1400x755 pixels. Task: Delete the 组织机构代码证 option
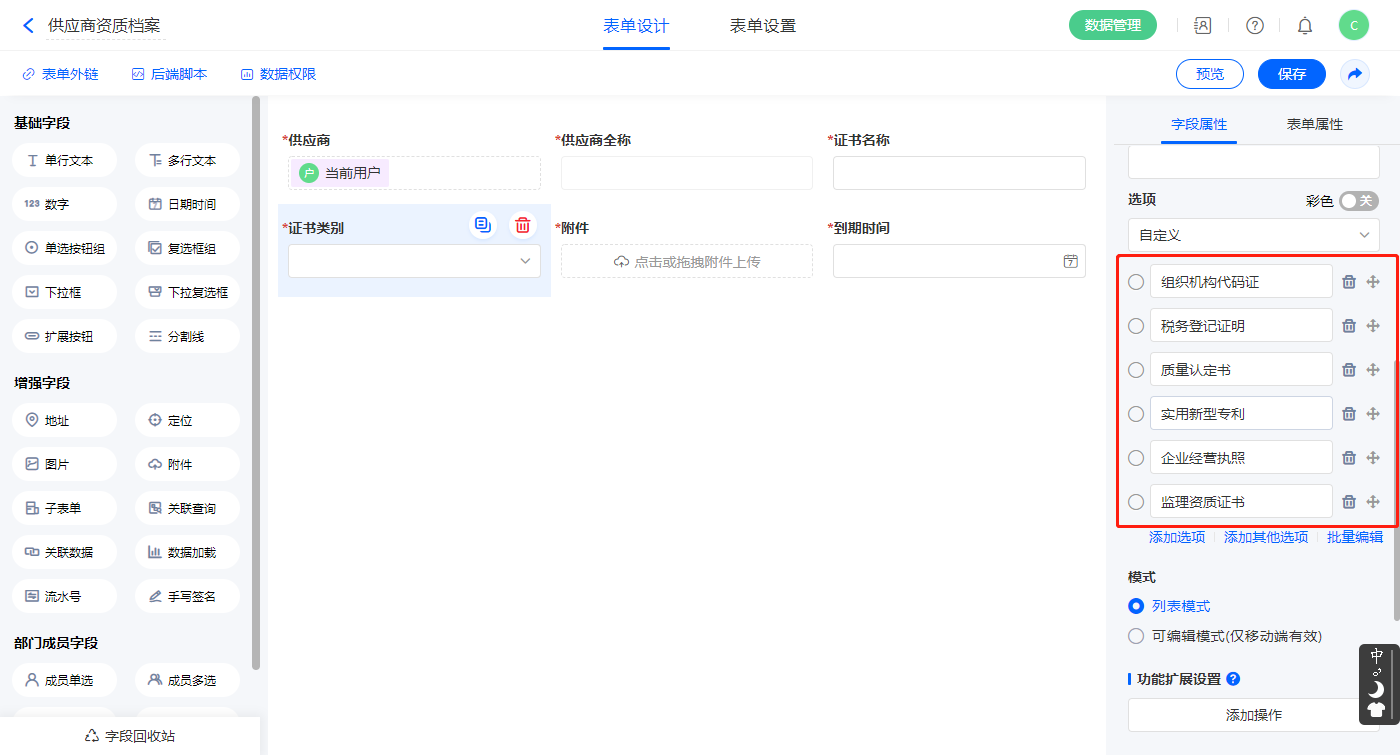click(x=1348, y=282)
